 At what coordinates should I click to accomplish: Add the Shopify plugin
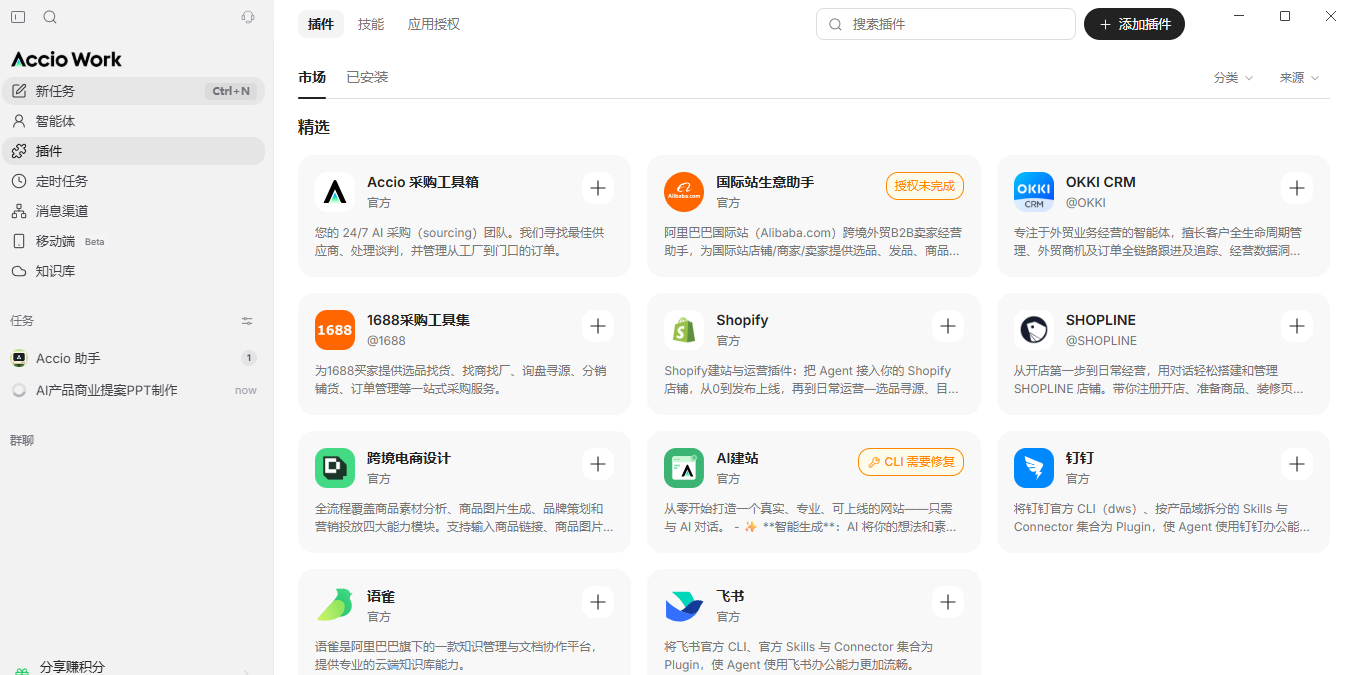(x=948, y=326)
